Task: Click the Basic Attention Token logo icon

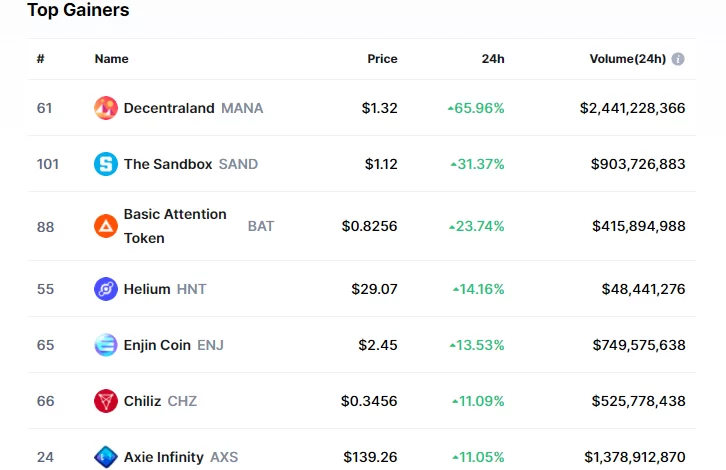Action: [106, 226]
